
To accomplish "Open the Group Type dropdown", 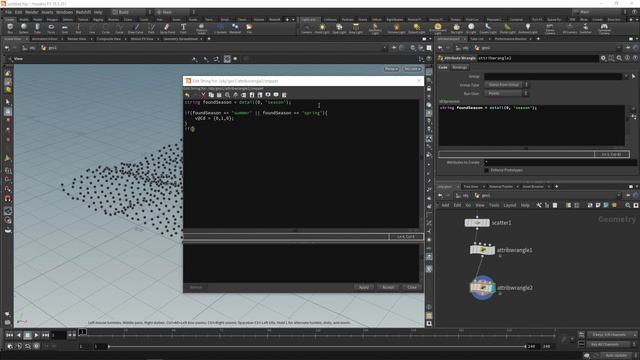I will click(x=506, y=84).
